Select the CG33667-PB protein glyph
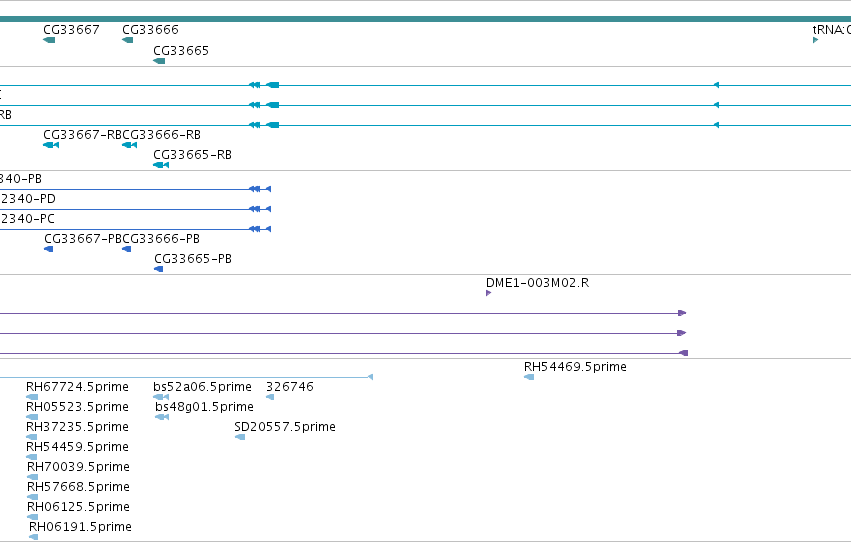This screenshot has width=851, height=542. (49, 250)
